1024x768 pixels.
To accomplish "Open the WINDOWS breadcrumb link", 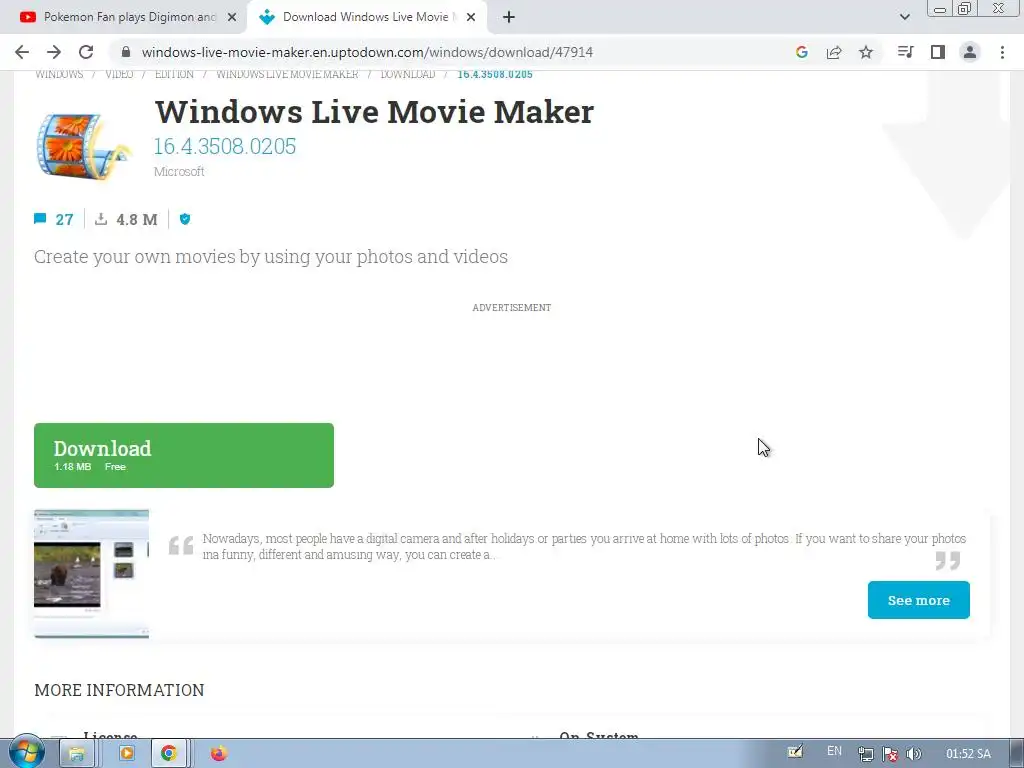I will tap(59, 74).
